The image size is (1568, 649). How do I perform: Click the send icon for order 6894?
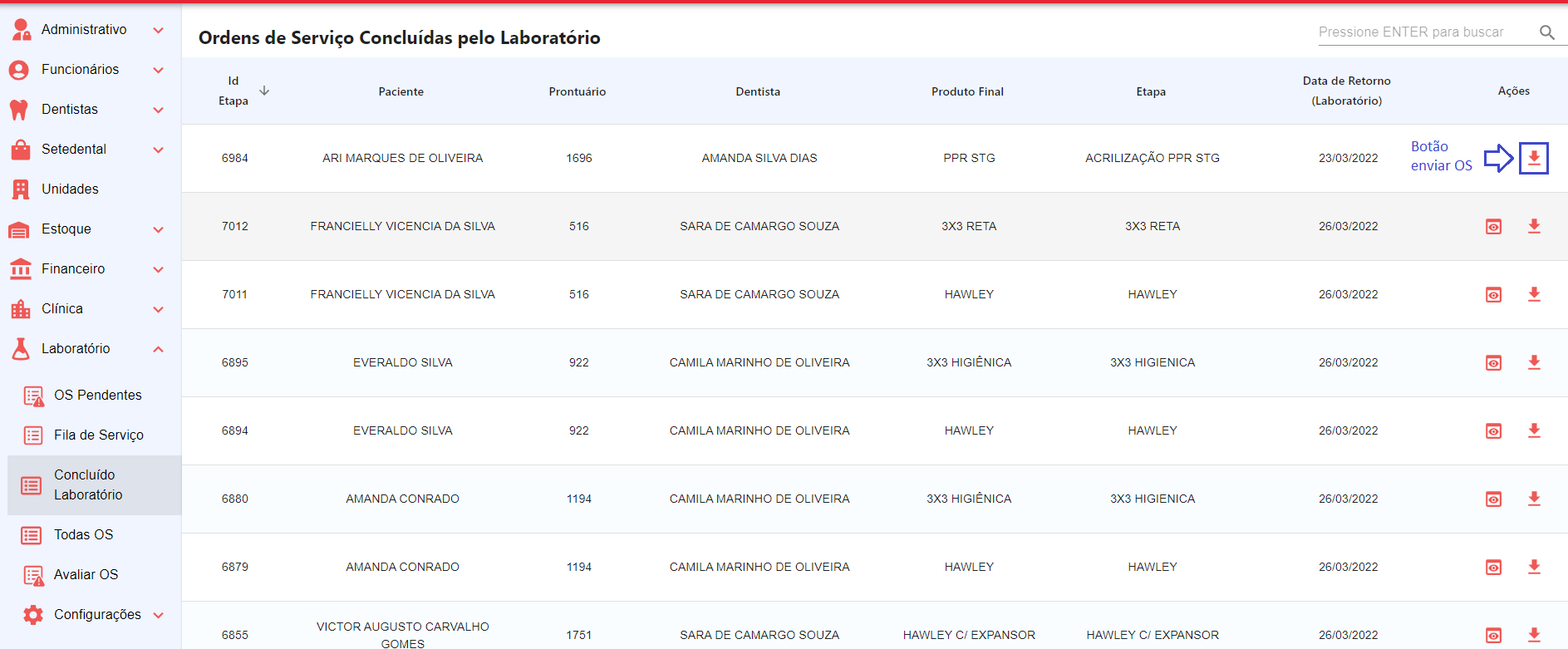(x=1534, y=430)
